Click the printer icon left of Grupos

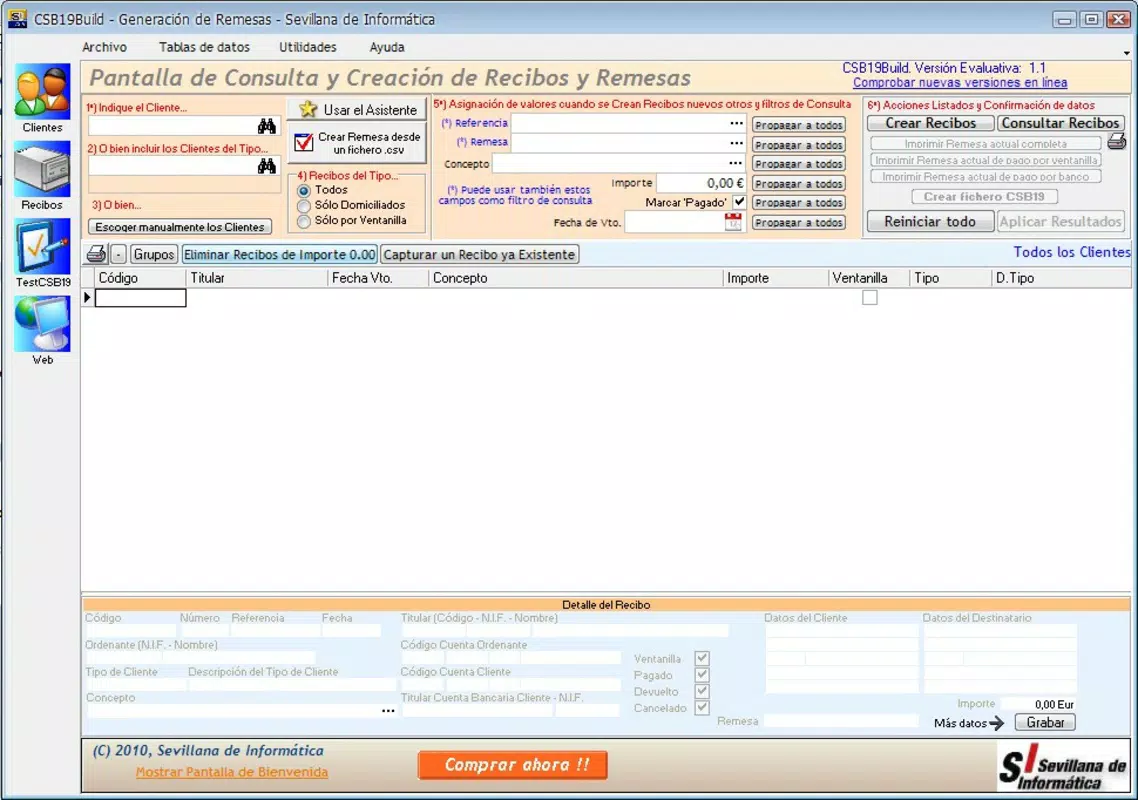click(x=96, y=254)
